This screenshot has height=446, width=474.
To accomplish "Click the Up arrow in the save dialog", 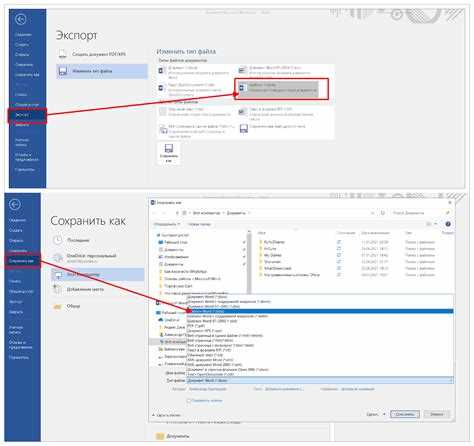I will coord(177,213).
